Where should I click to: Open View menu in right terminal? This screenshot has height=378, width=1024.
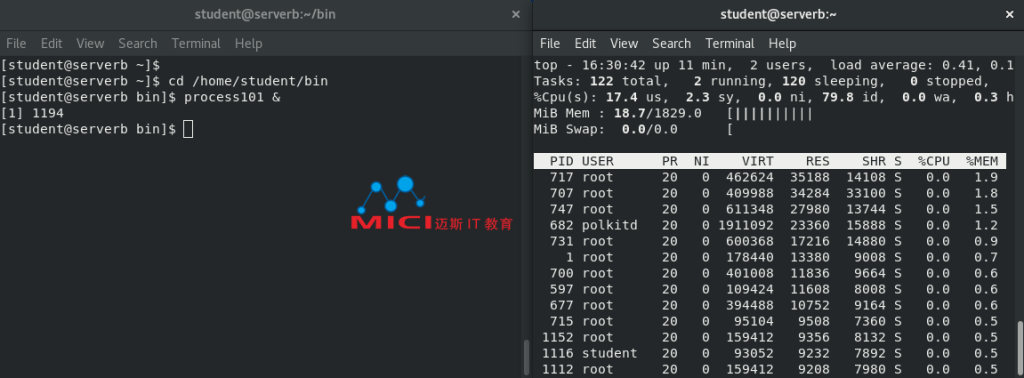624,44
